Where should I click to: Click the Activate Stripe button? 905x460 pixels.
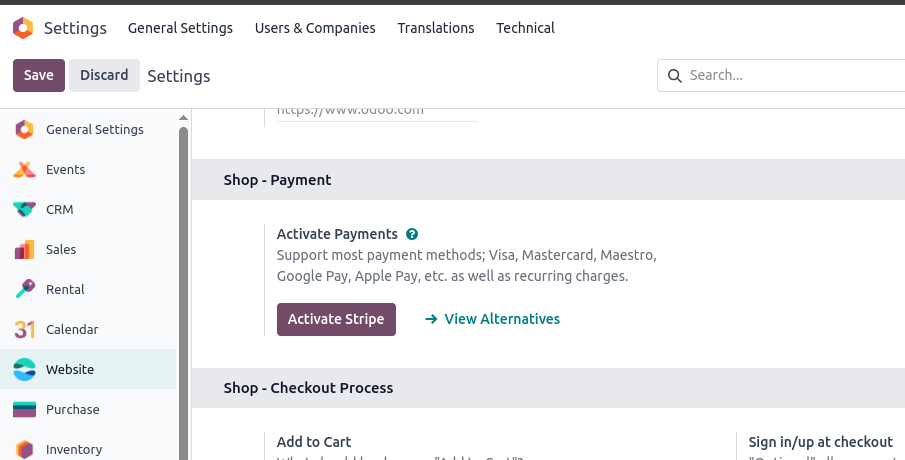point(336,319)
